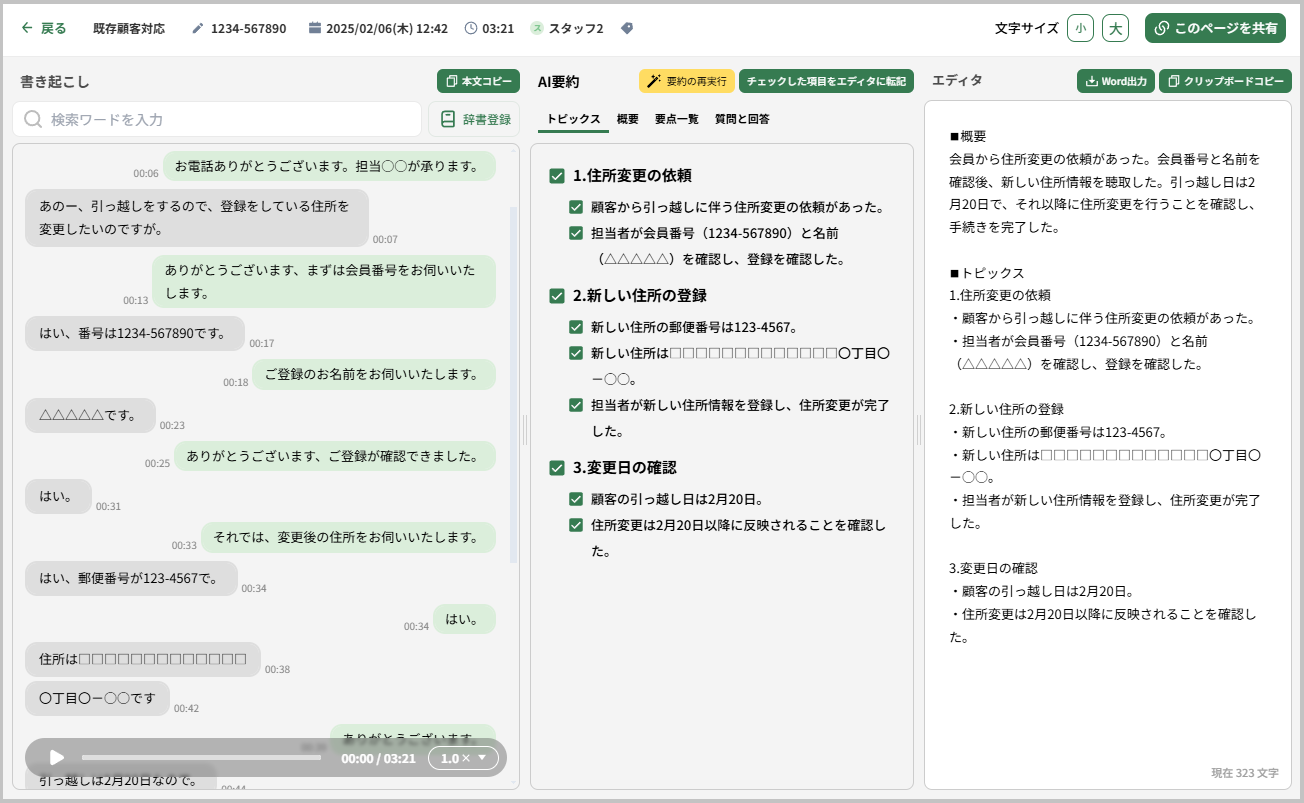This screenshot has height=803, width=1304.
Task: Switch to the 概要 tab
Action: tap(628, 119)
